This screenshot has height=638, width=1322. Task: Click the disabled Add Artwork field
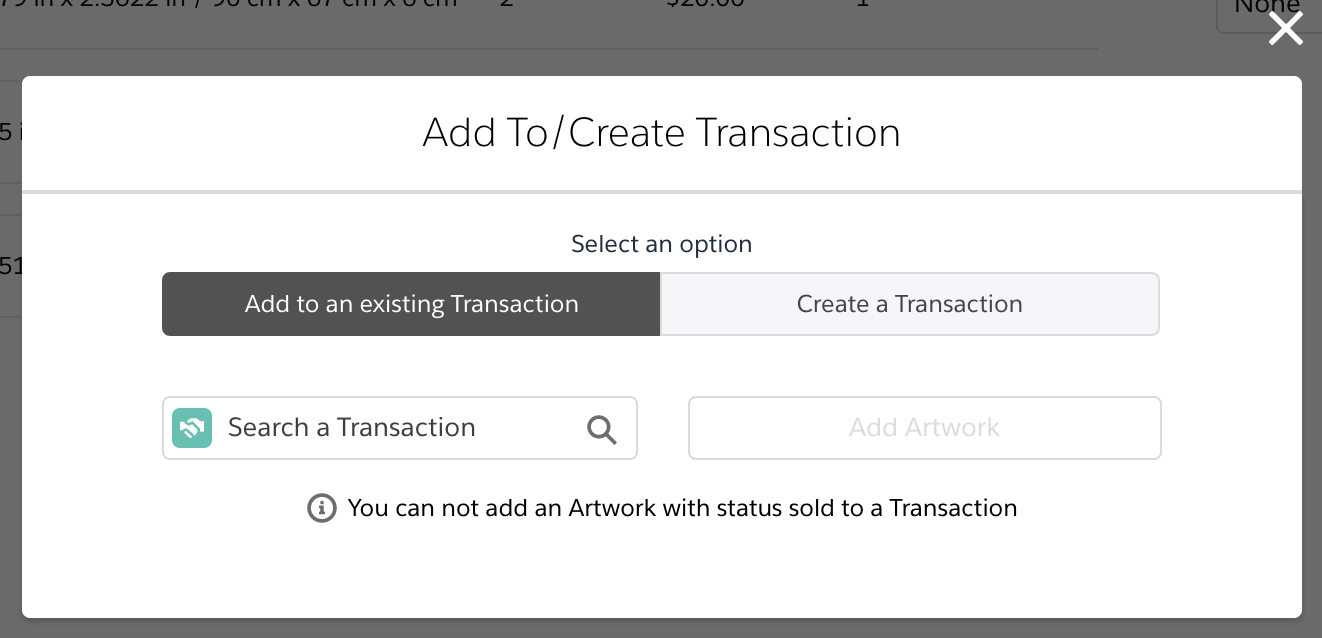point(923,427)
